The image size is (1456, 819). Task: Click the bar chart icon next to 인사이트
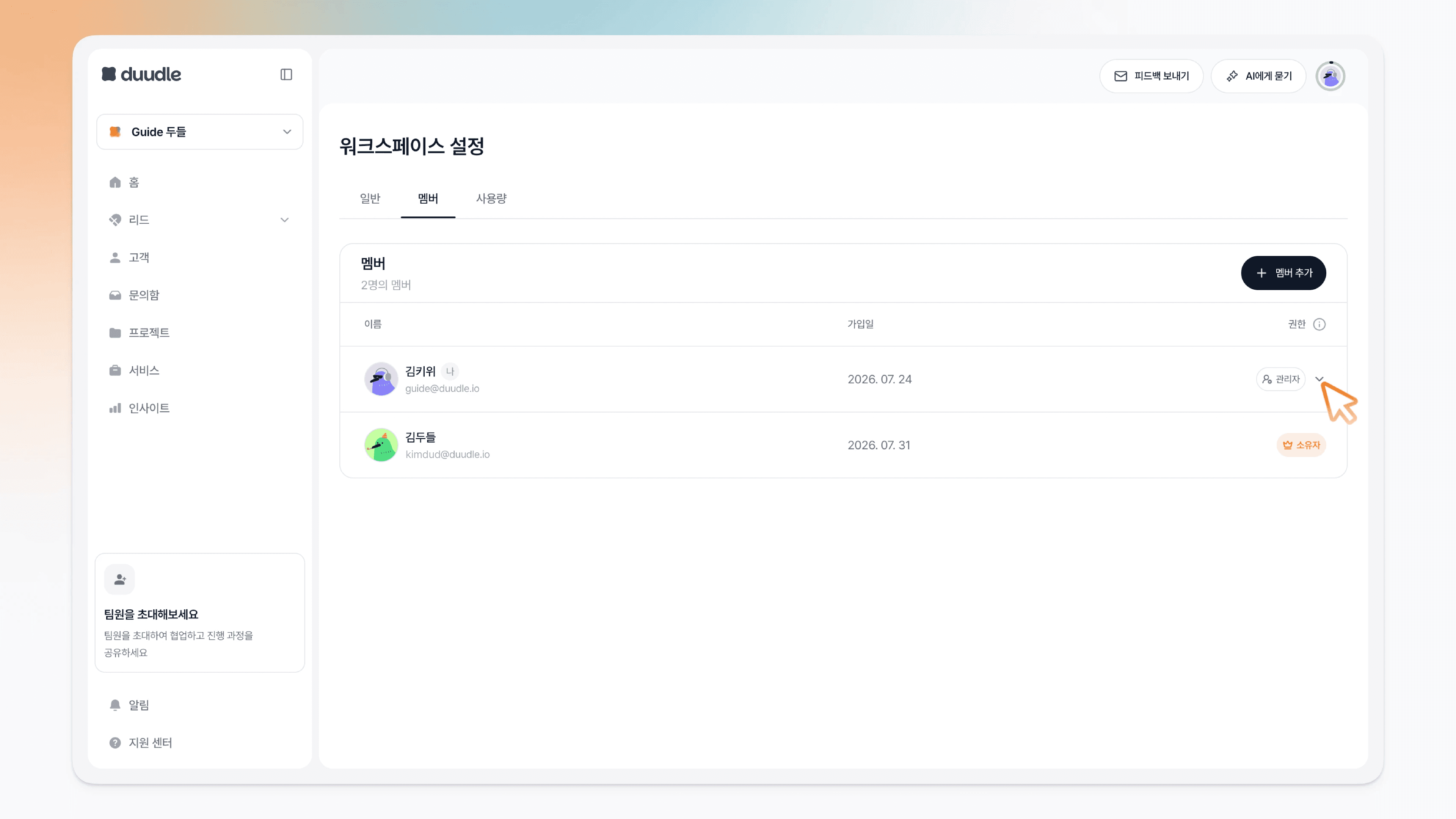click(x=115, y=408)
